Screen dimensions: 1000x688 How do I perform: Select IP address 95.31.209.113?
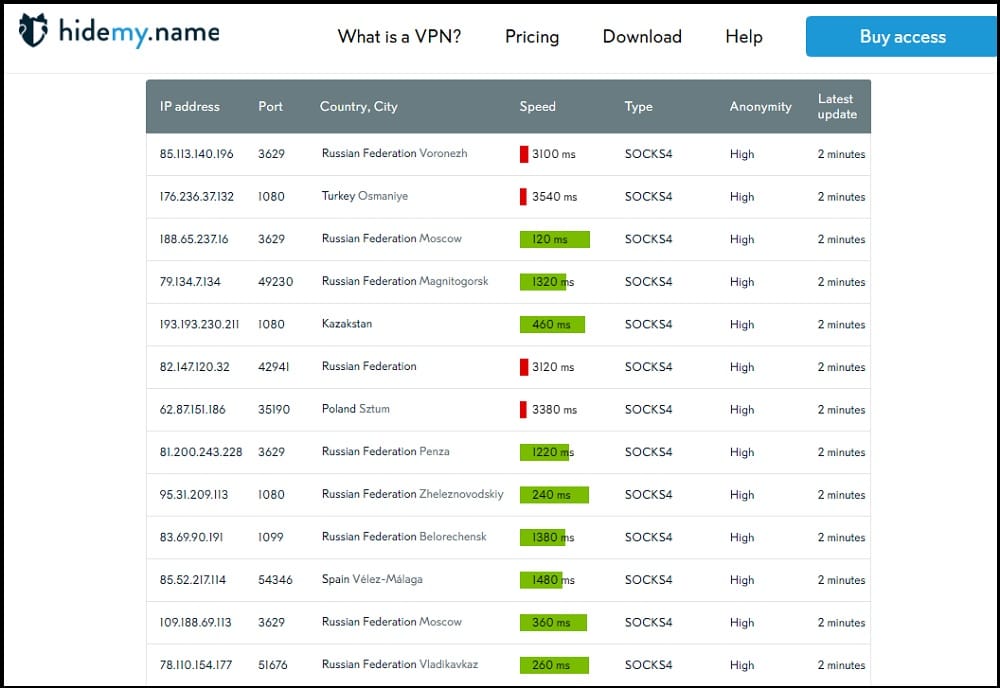coord(194,495)
